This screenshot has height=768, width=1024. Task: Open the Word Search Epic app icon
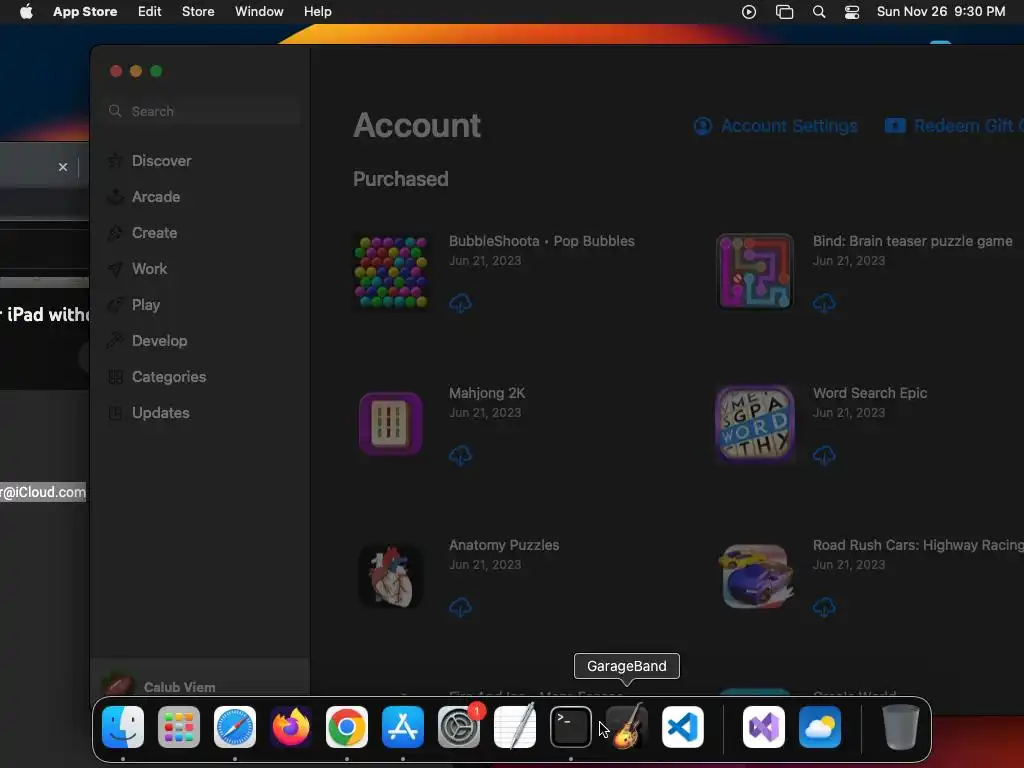coord(755,423)
